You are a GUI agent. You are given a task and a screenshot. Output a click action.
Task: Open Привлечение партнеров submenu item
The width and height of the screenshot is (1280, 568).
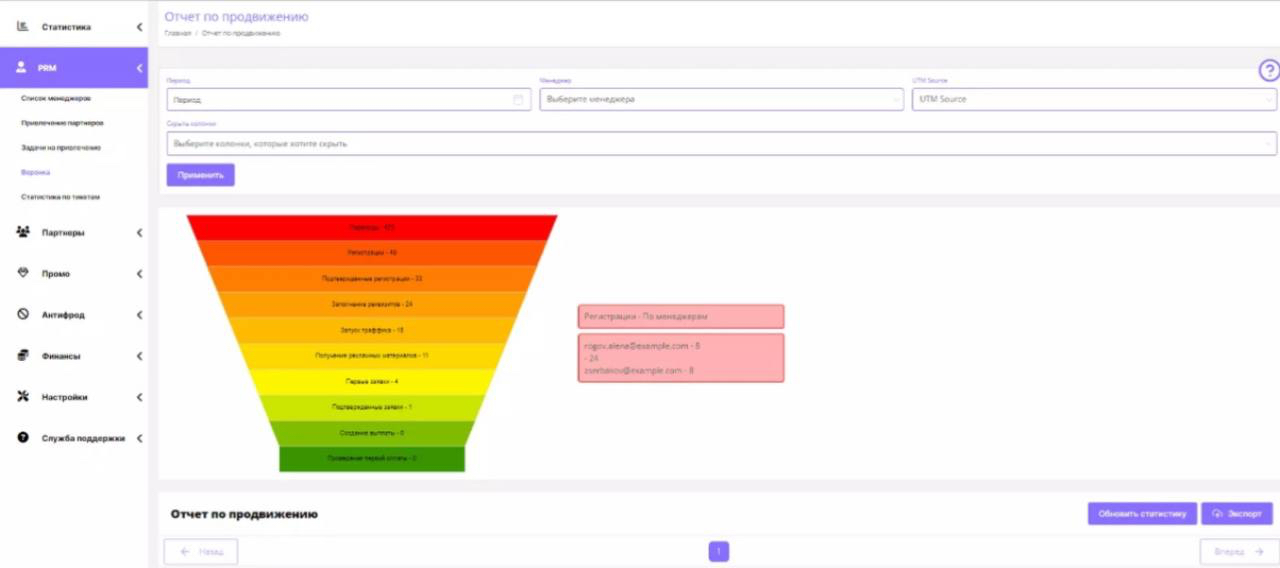click(x=62, y=123)
